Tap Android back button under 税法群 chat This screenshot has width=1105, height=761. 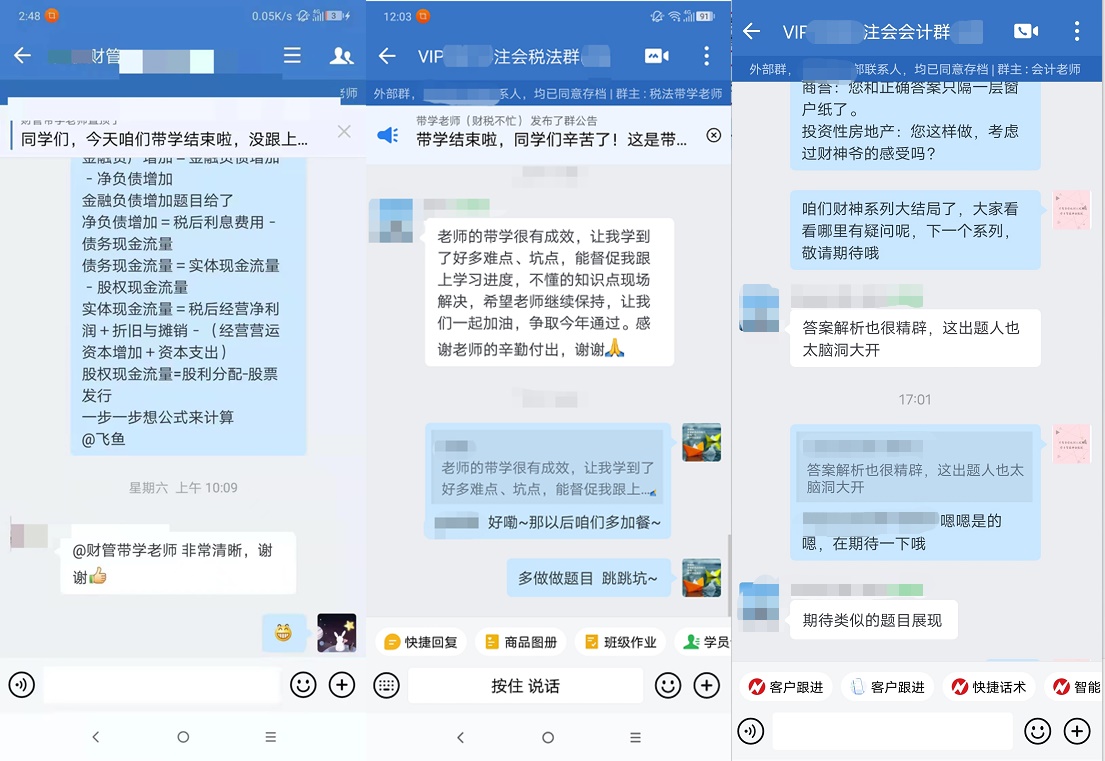click(461, 737)
